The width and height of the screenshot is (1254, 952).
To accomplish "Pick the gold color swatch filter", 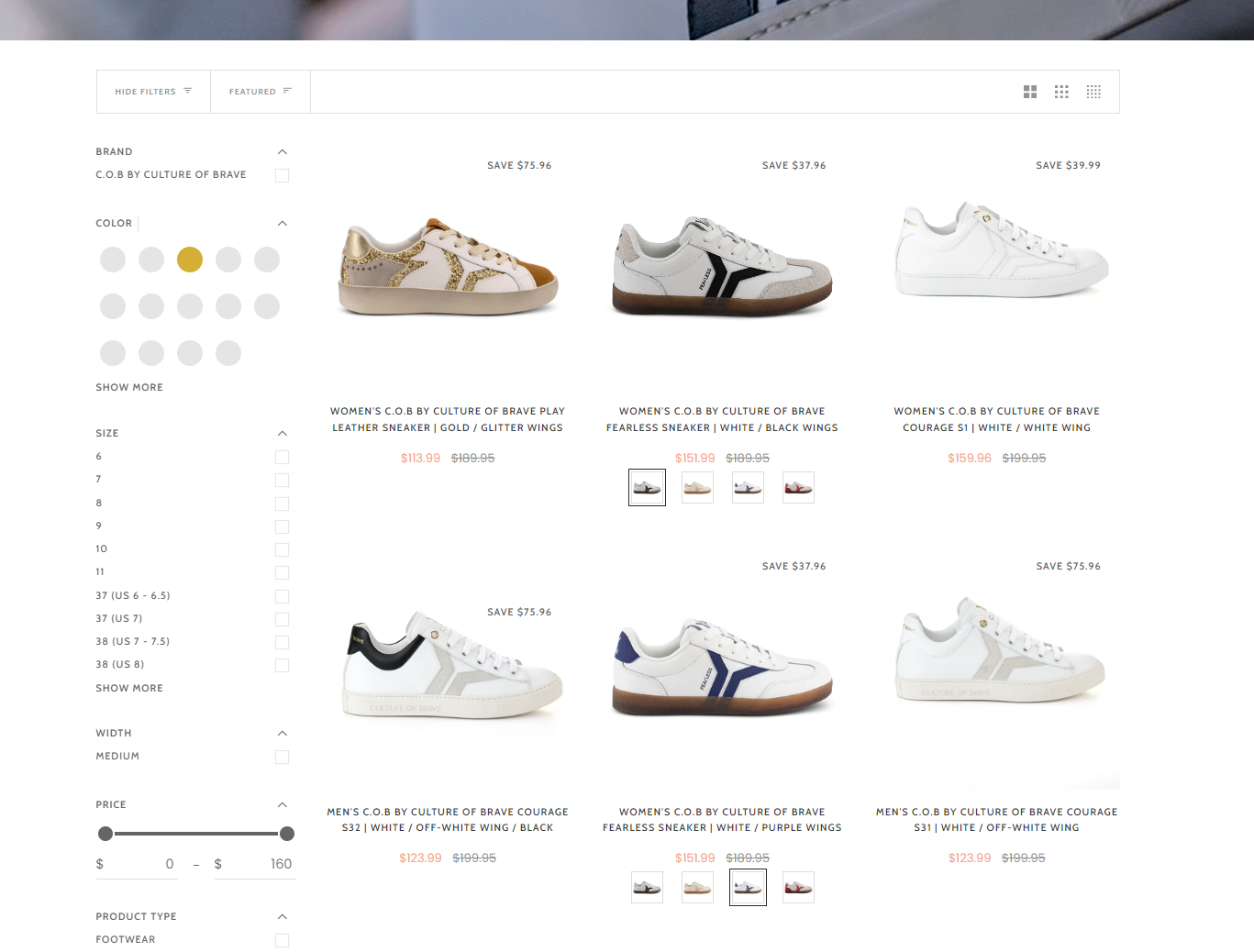I will coord(190,260).
